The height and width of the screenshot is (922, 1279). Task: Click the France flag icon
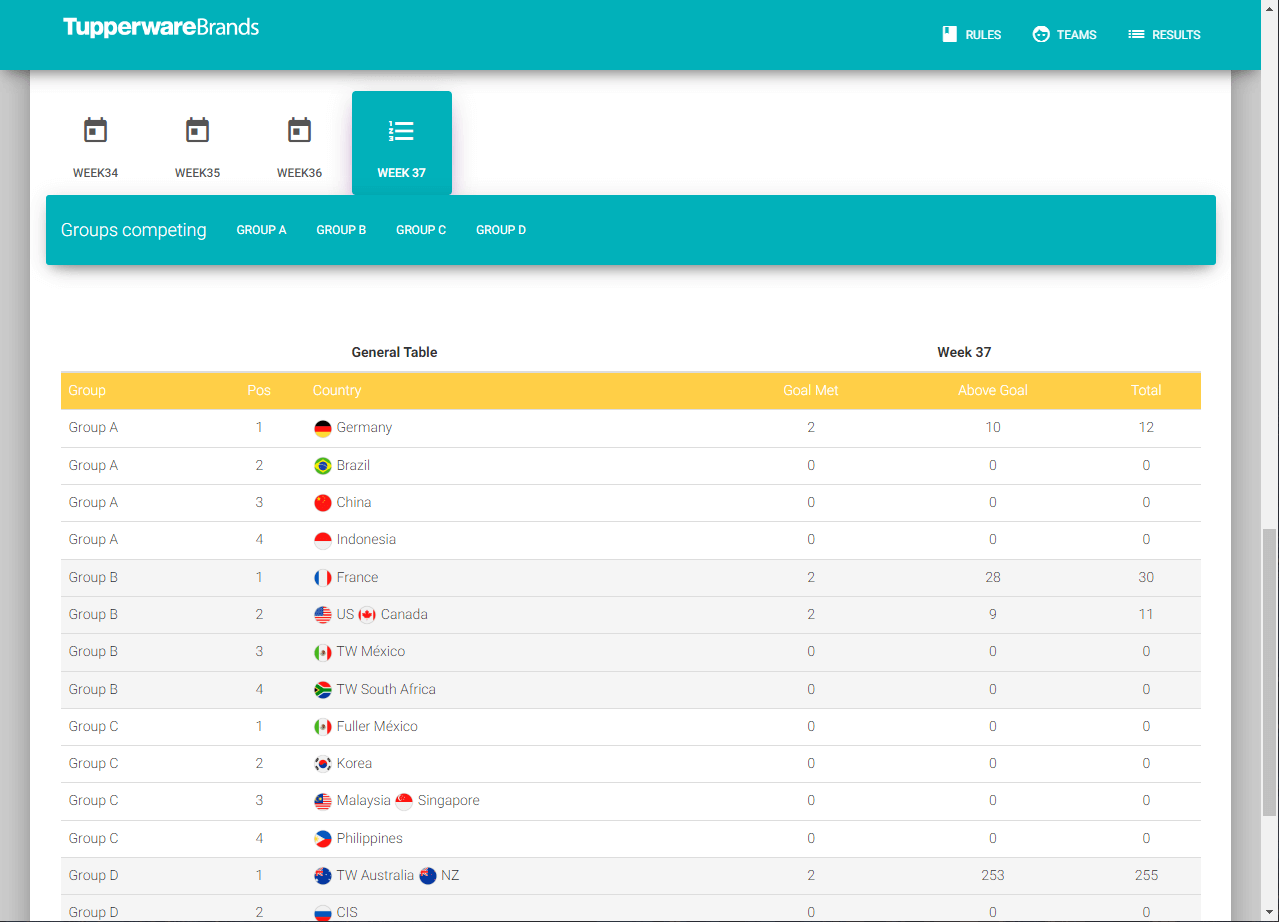[323, 578]
